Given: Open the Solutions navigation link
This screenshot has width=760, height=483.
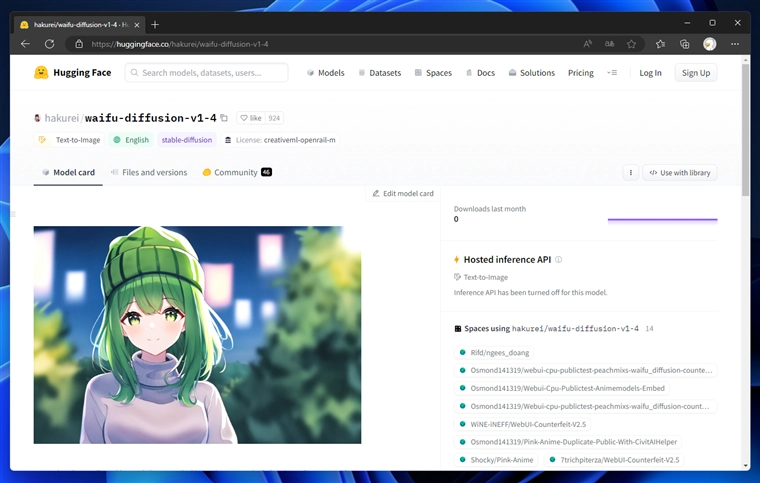Looking at the screenshot, I should 532,73.
